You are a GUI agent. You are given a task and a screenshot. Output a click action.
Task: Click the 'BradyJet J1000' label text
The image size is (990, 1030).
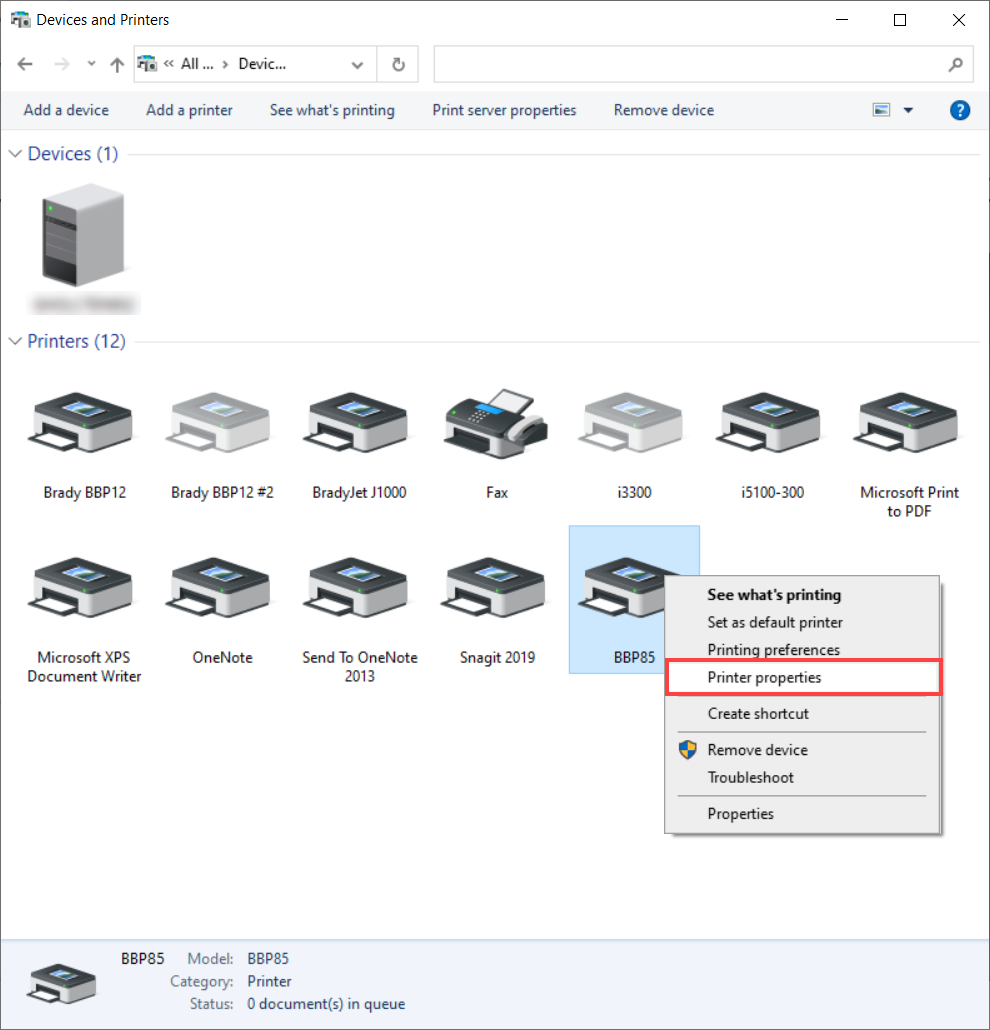(x=359, y=493)
